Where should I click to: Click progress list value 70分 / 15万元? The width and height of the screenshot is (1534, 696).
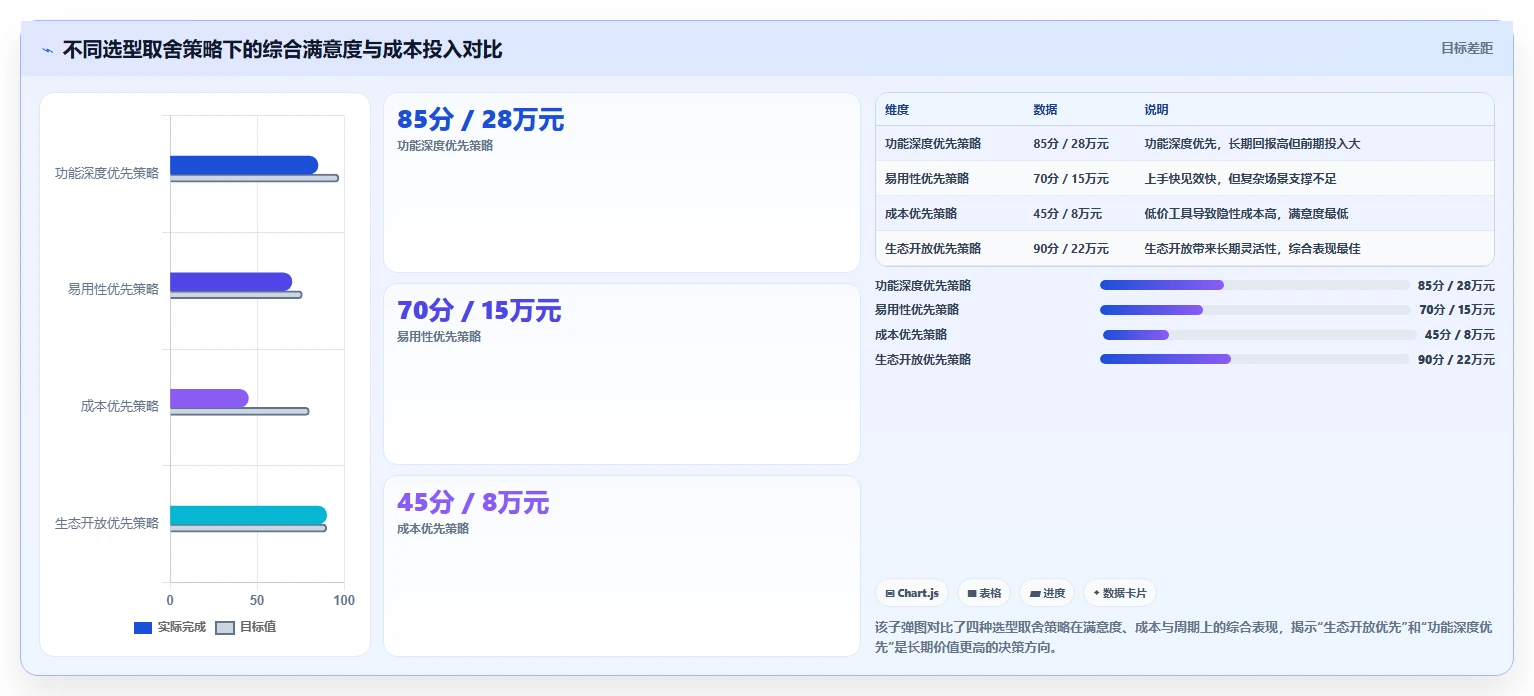1456,310
